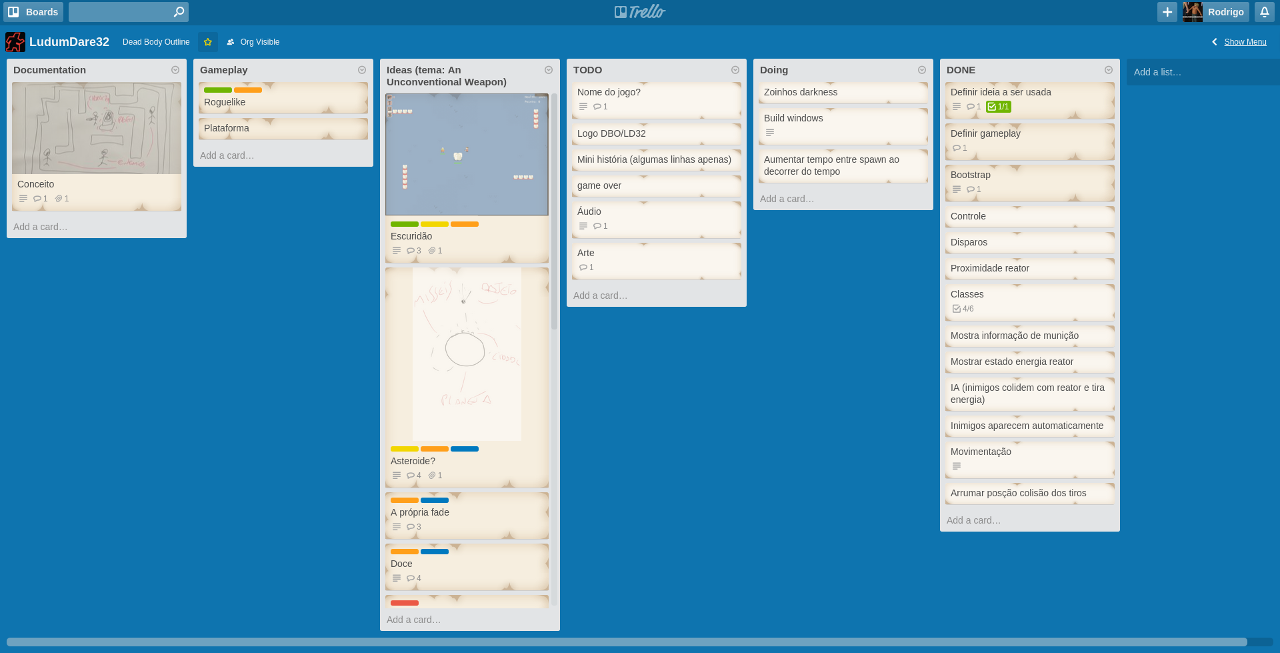Viewport: 1280px width, 653px height.
Task: Click the LudumDare32 board logo icon
Action: (15, 42)
